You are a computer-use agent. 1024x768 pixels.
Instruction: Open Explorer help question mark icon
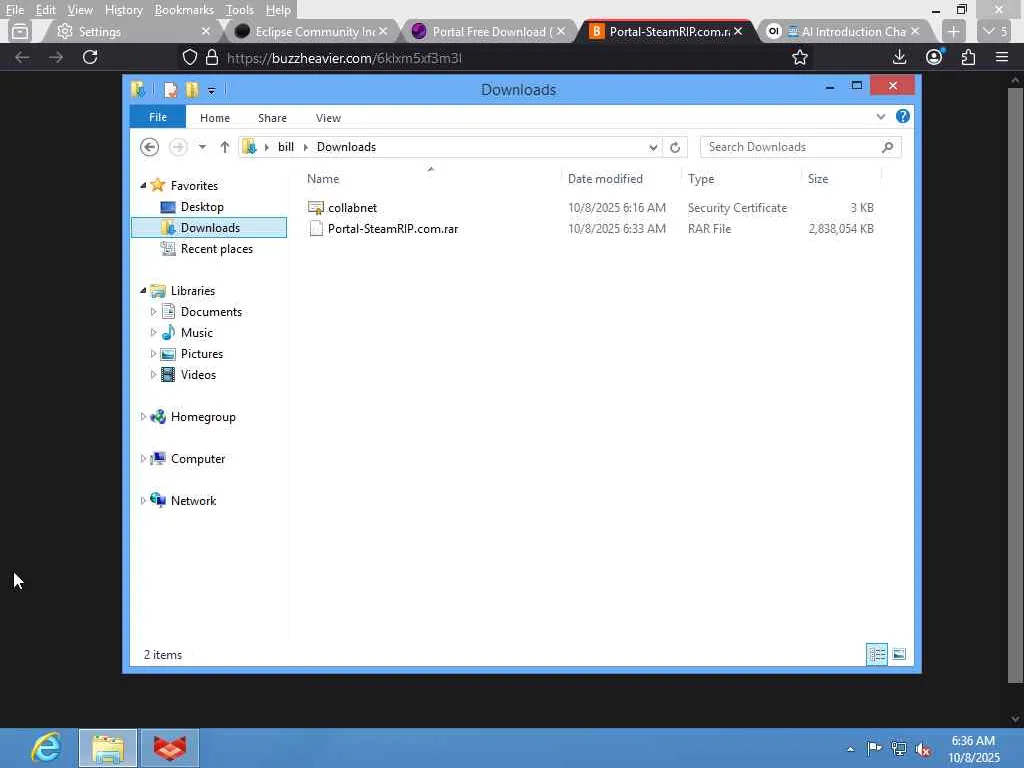coord(903,116)
